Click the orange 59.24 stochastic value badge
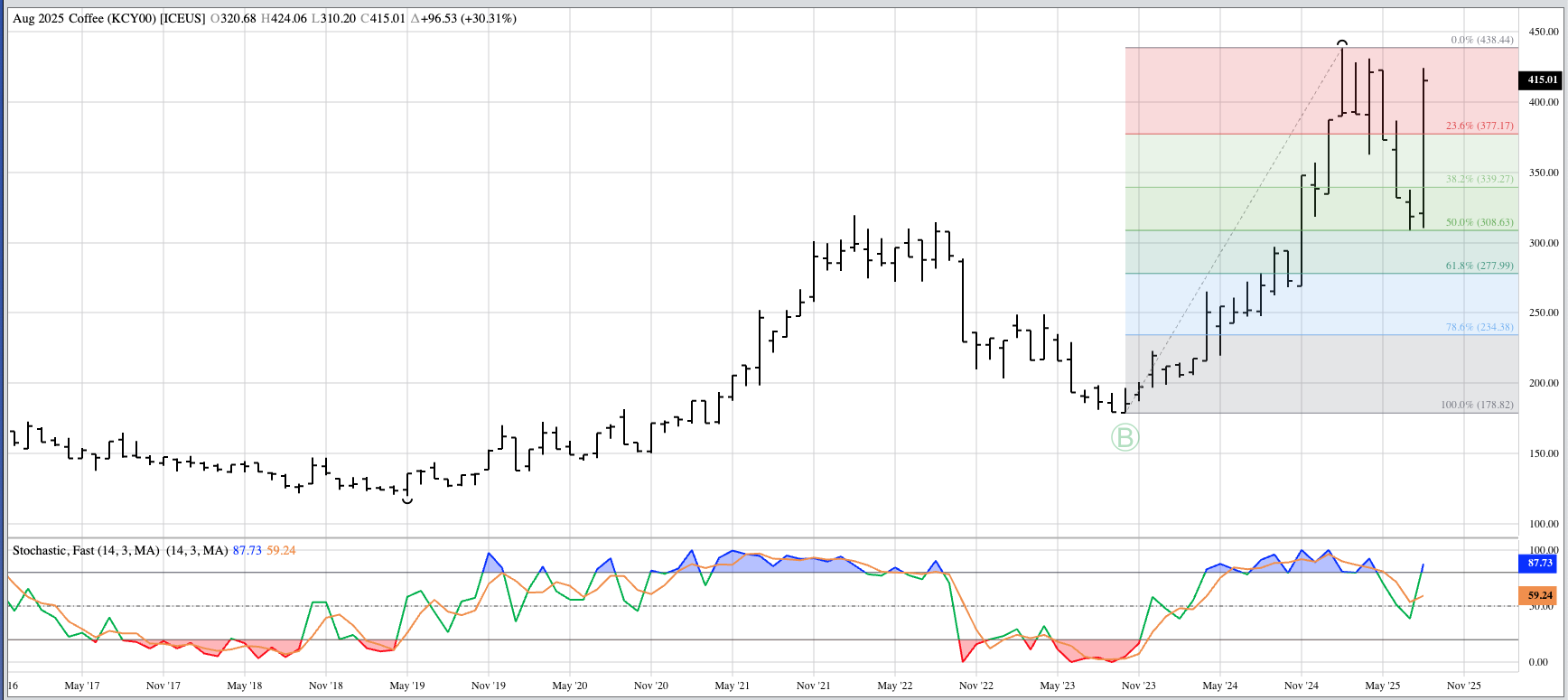This screenshot has width=1568, height=700. pyautogui.click(x=1539, y=595)
